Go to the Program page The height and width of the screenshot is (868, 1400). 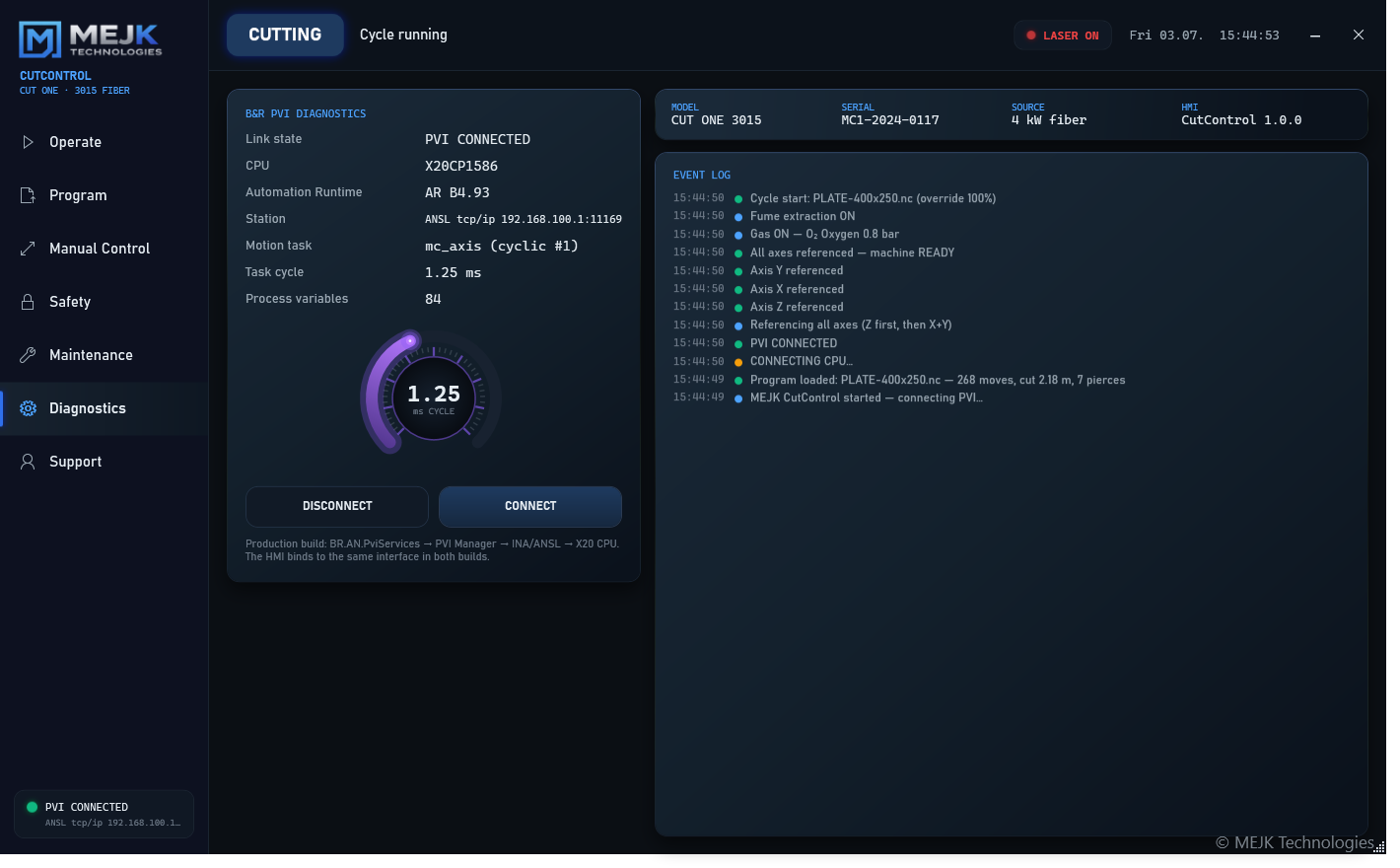click(105, 195)
